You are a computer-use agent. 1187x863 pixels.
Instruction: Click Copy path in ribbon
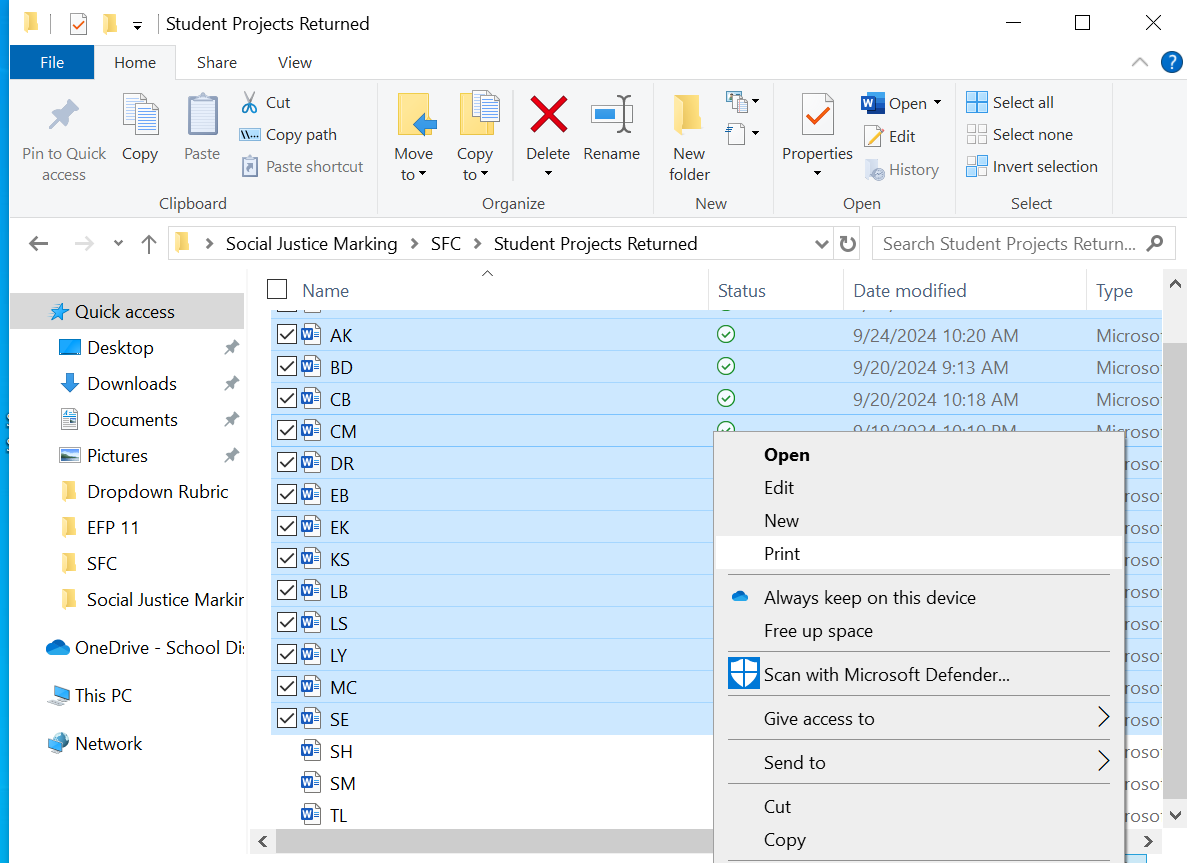pos(288,135)
